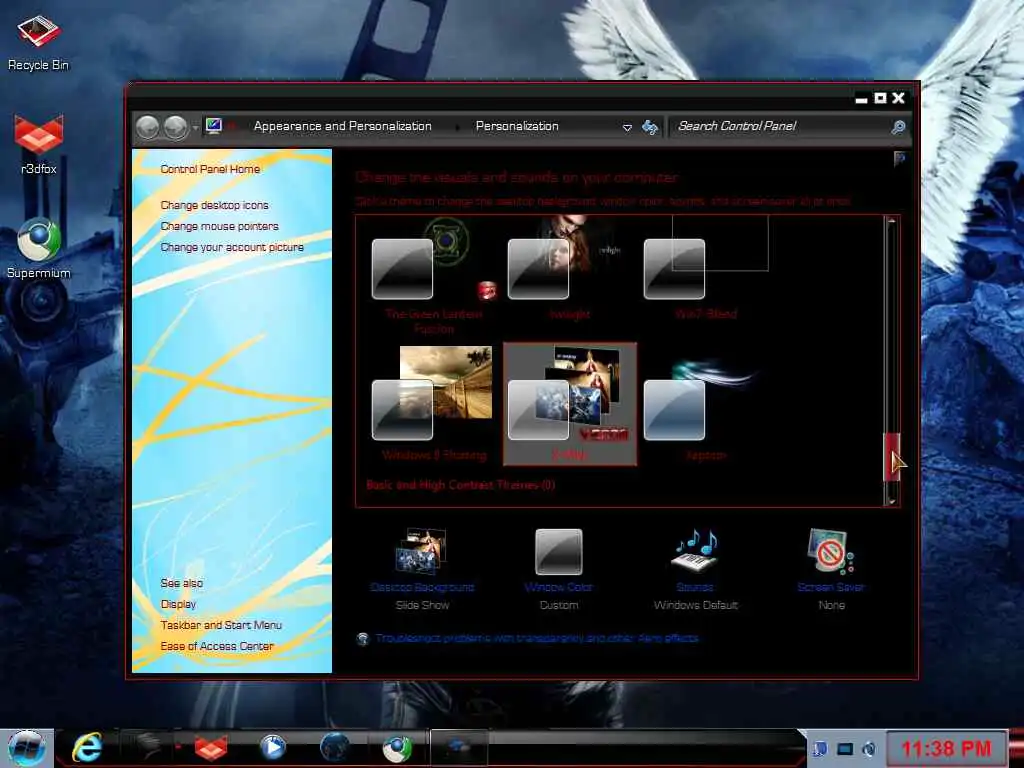Open the Window Color custom setting
Image resolution: width=1024 pixels, height=768 pixels.
[558, 568]
